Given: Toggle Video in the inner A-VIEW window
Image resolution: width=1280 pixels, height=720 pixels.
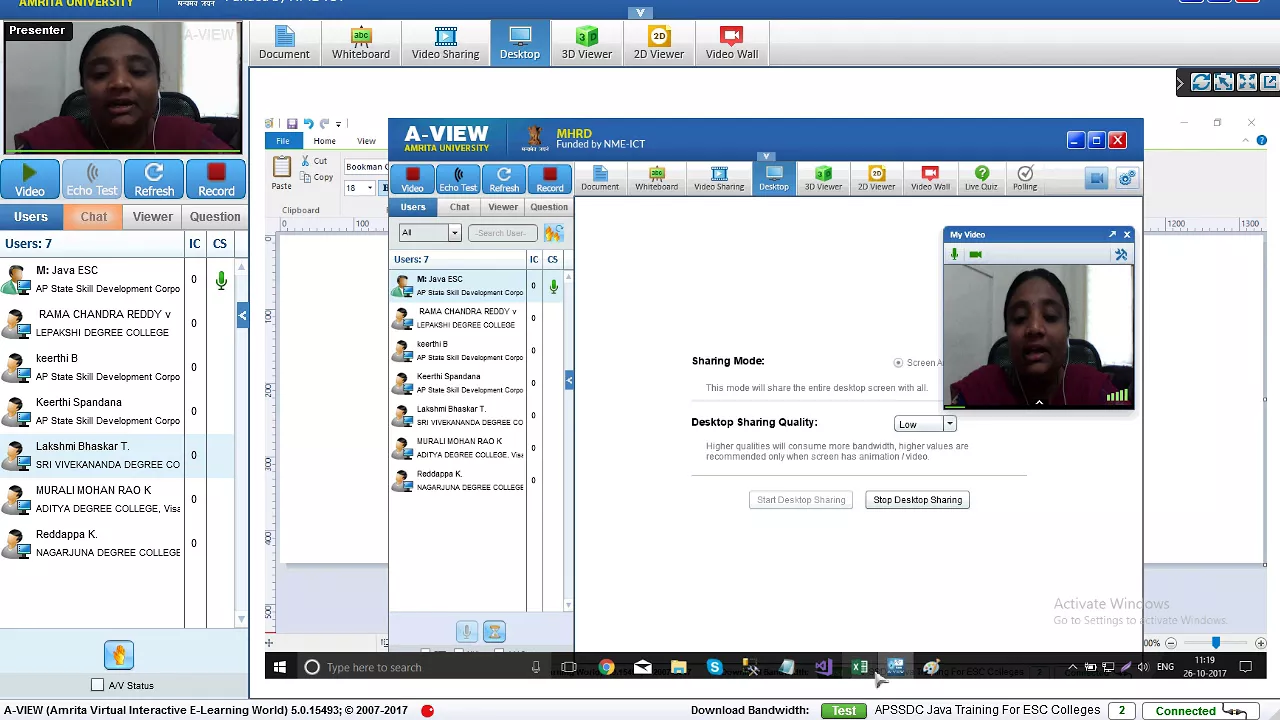Looking at the screenshot, I should [412, 179].
